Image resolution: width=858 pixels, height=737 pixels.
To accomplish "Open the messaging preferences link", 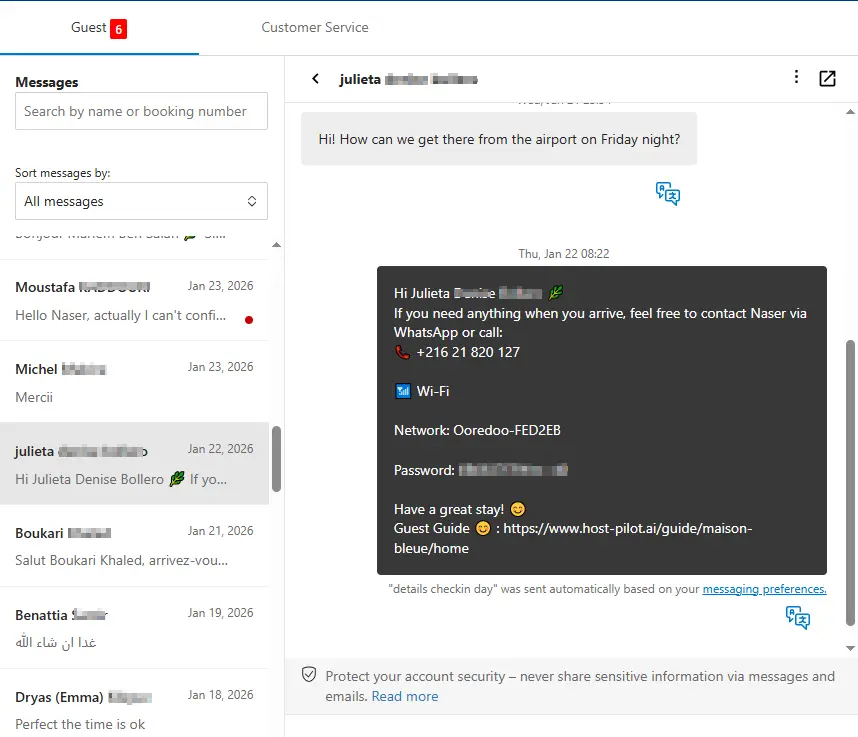I will 764,589.
